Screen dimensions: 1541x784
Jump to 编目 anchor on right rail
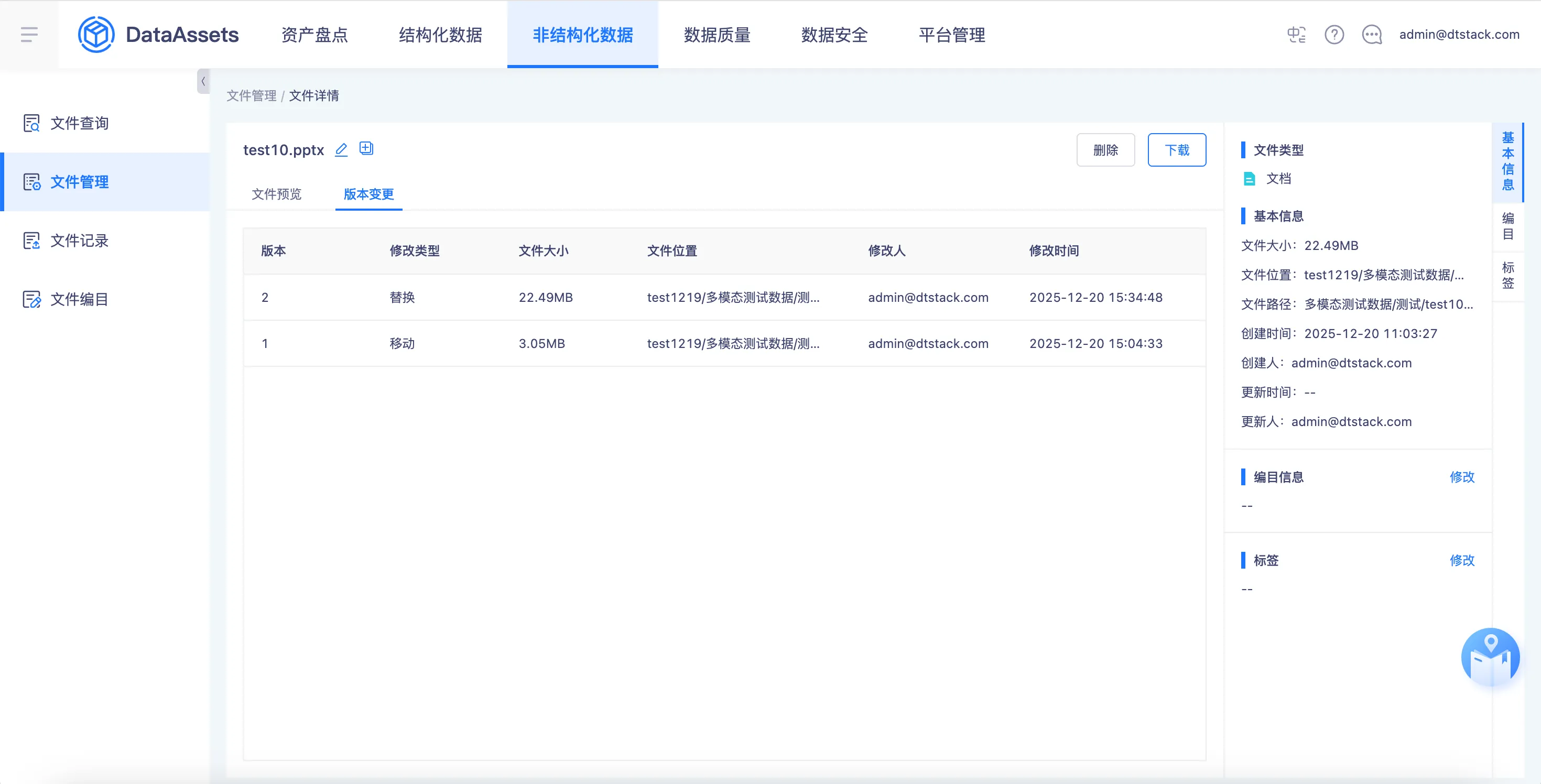[x=1507, y=226]
